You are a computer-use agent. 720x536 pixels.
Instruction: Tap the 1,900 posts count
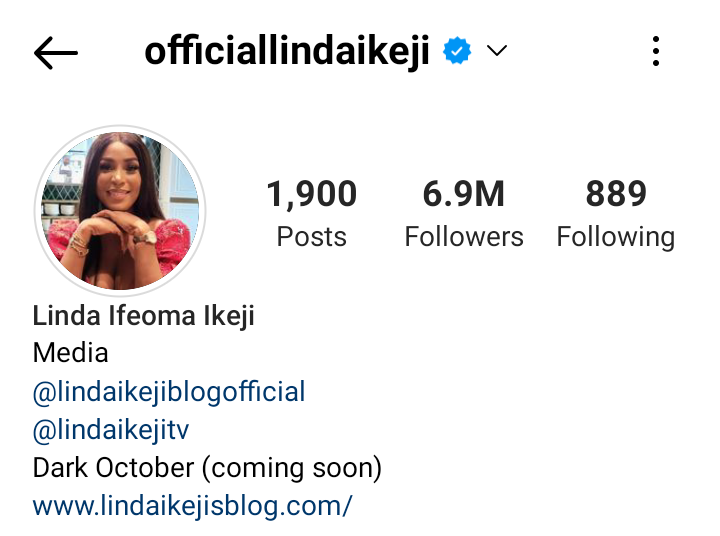312,194
